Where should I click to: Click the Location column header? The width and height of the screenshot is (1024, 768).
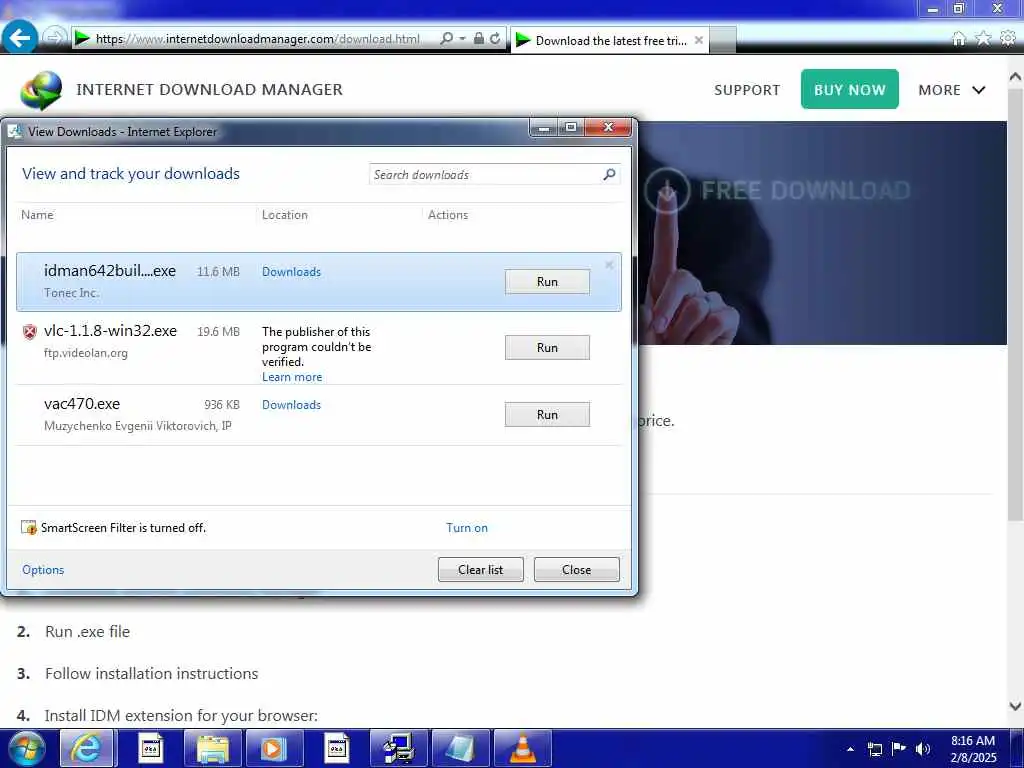coord(285,215)
